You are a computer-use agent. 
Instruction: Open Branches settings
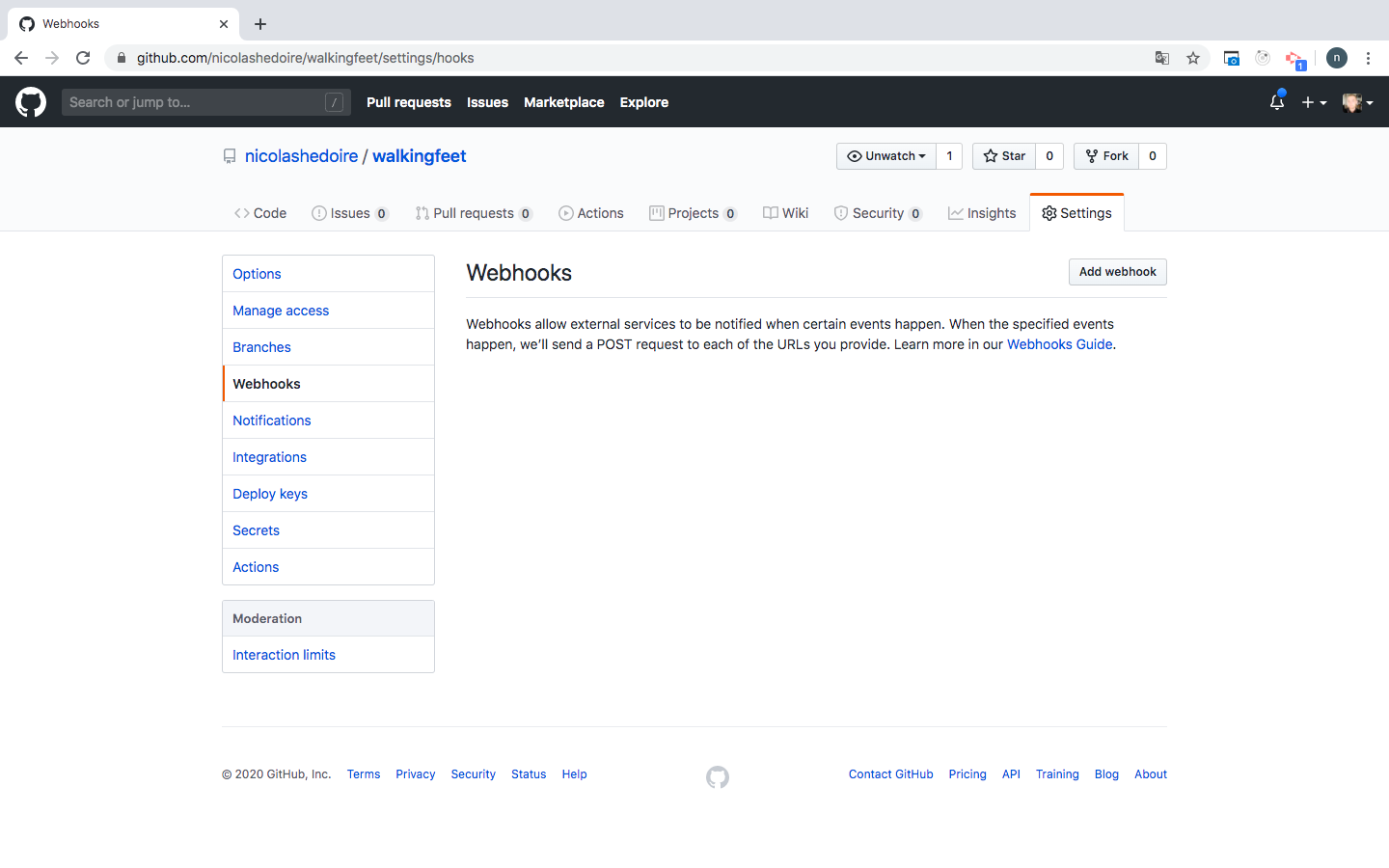(x=328, y=347)
